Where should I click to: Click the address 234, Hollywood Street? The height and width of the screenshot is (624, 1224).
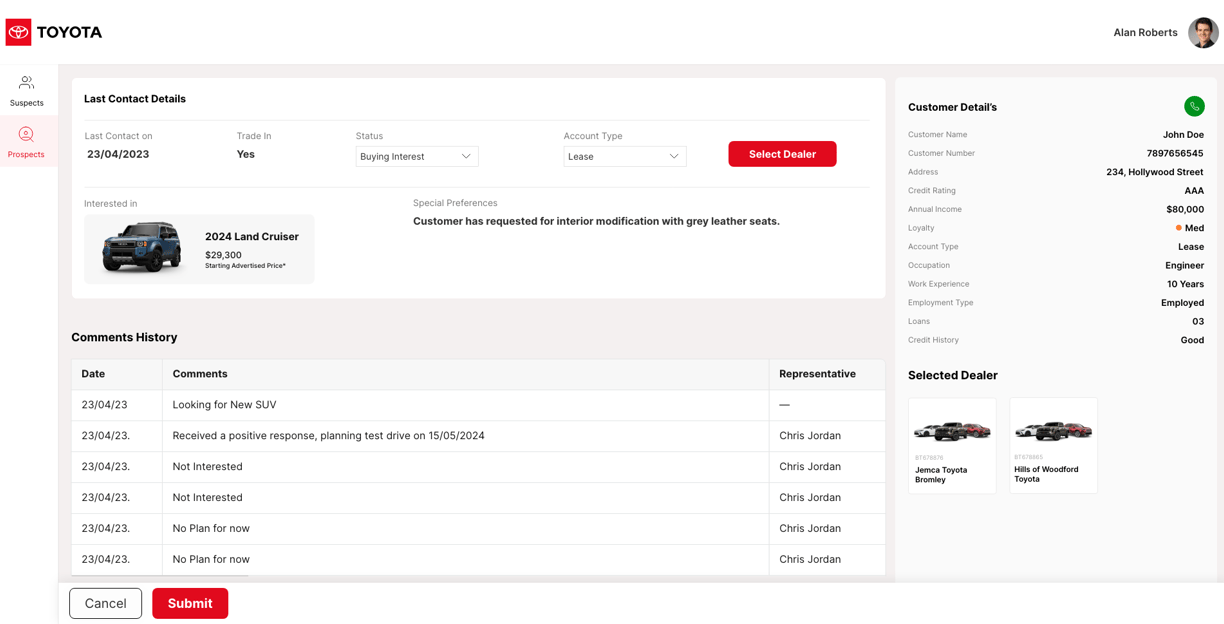tap(1155, 172)
